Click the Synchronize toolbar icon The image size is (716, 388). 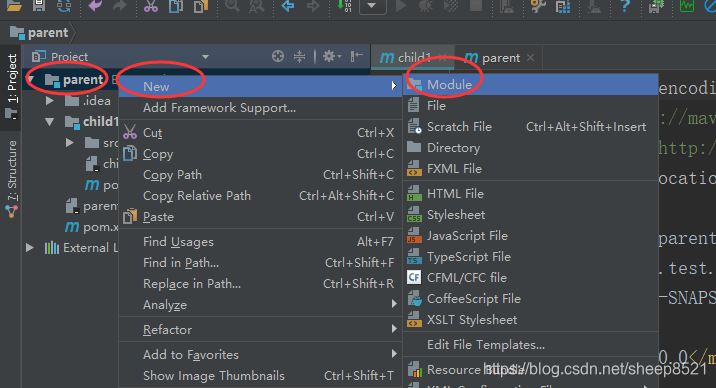(x=64, y=5)
